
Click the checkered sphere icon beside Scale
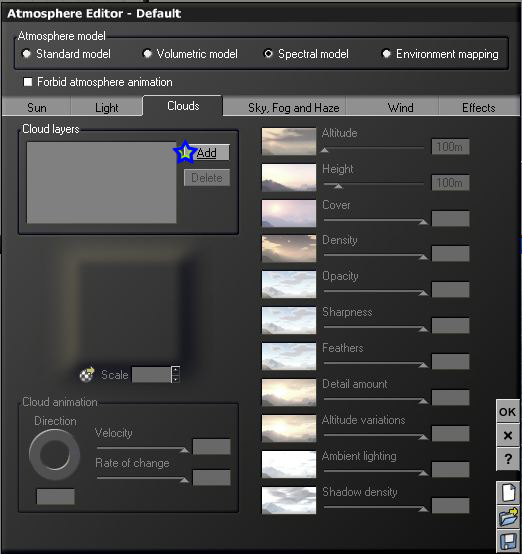[87, 375]
